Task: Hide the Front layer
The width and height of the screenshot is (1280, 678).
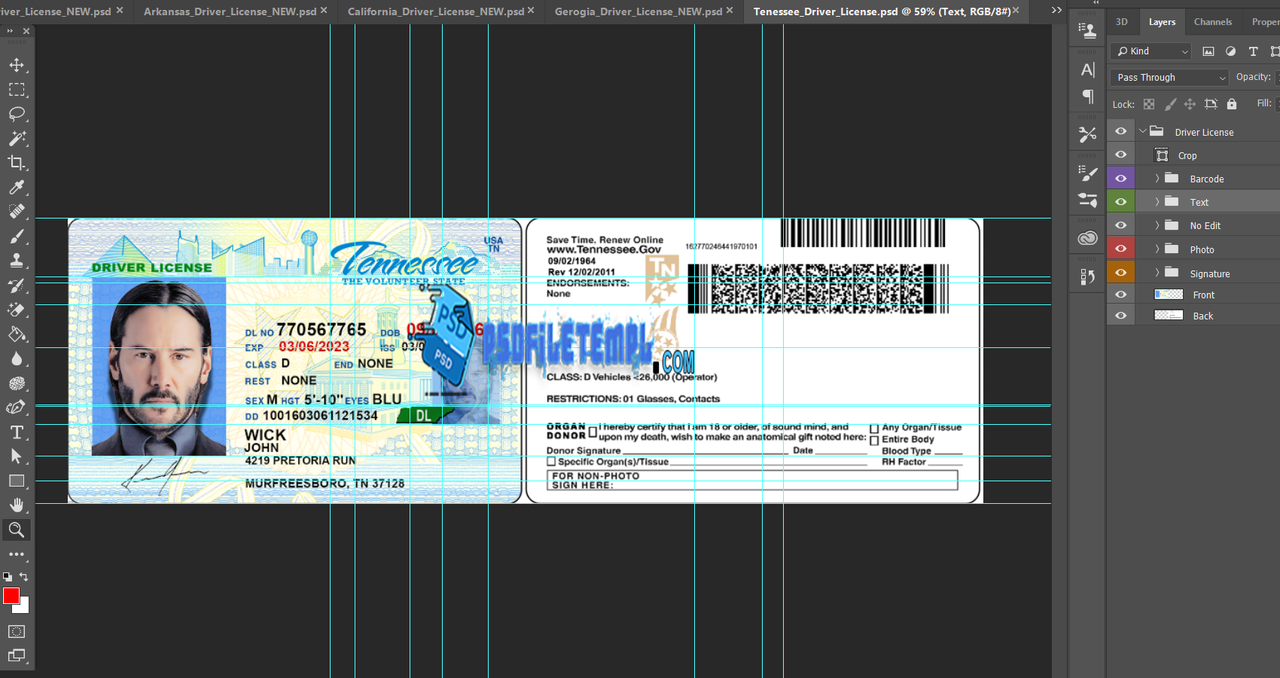Action: [1121, 295]
